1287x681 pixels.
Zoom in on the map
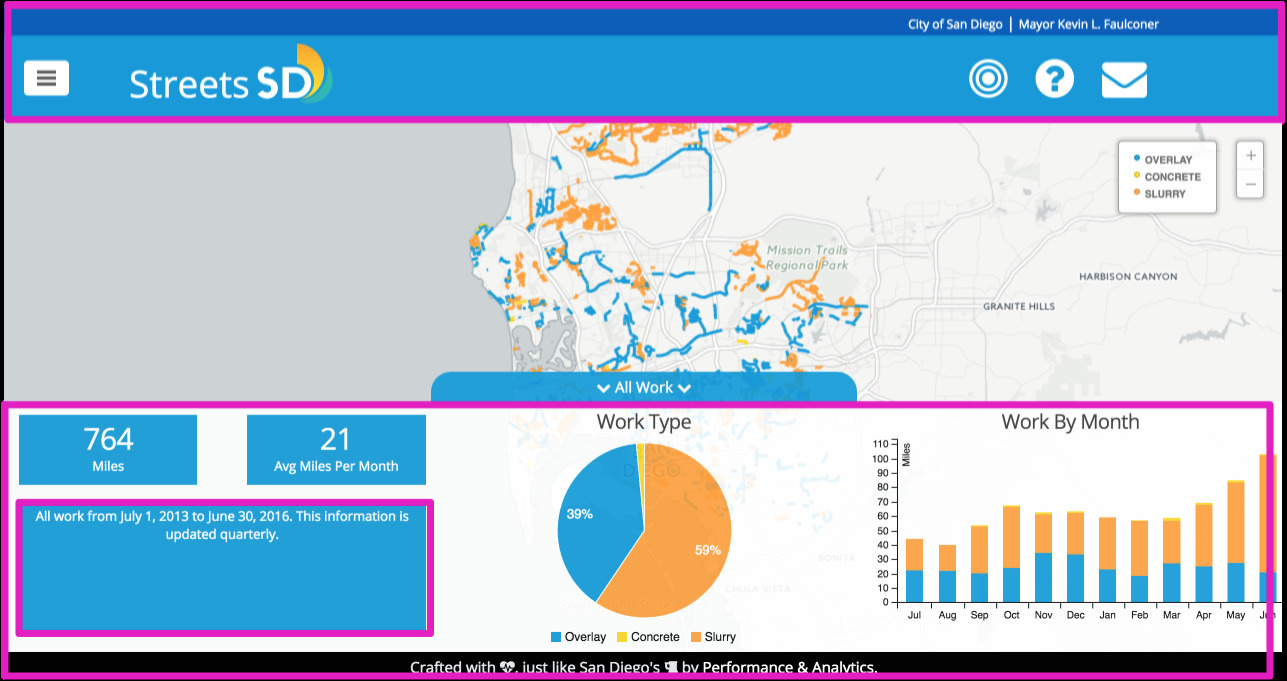(x=1250, y=156)
